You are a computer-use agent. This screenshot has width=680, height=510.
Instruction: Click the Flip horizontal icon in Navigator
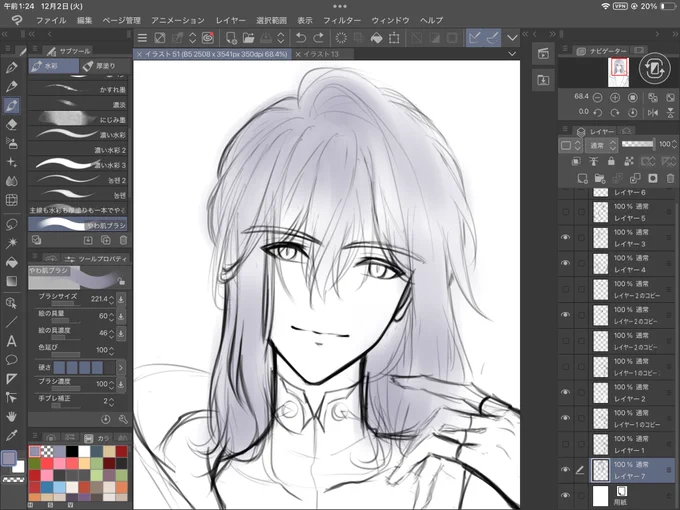pyautogui.click(x=653, y=112)
